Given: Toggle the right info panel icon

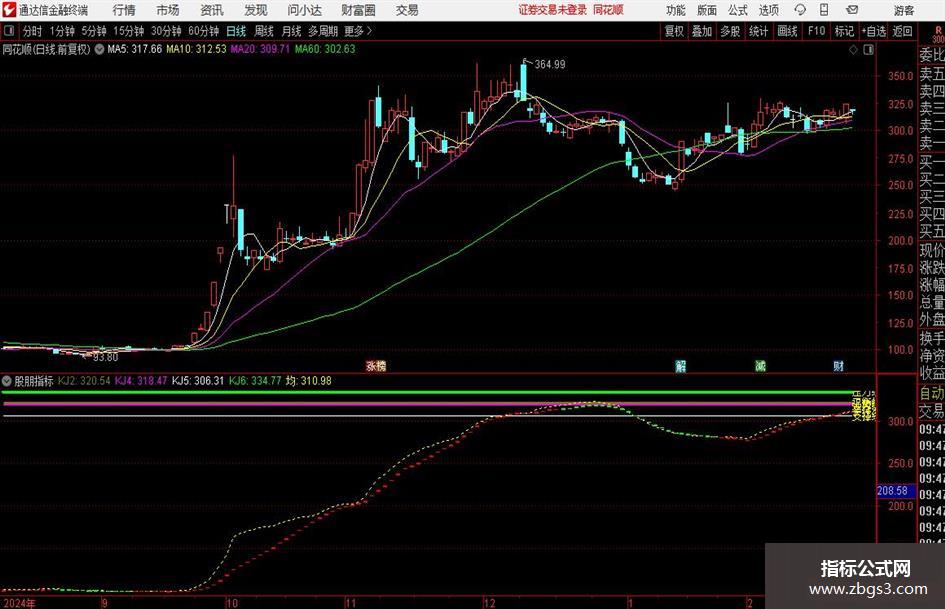Looking at the screenshot, I should click(868, 50).
